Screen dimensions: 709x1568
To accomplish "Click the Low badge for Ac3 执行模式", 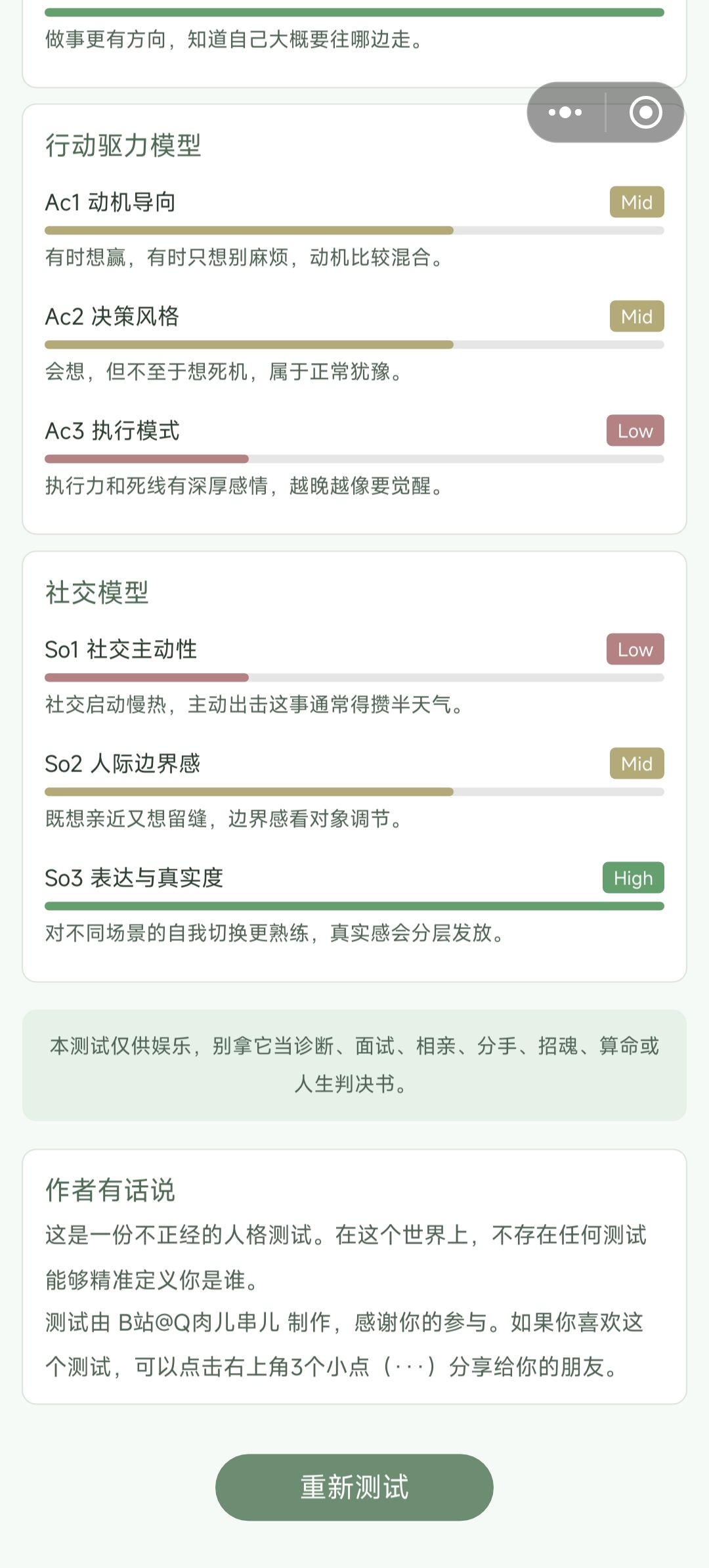I will (635, 431).
